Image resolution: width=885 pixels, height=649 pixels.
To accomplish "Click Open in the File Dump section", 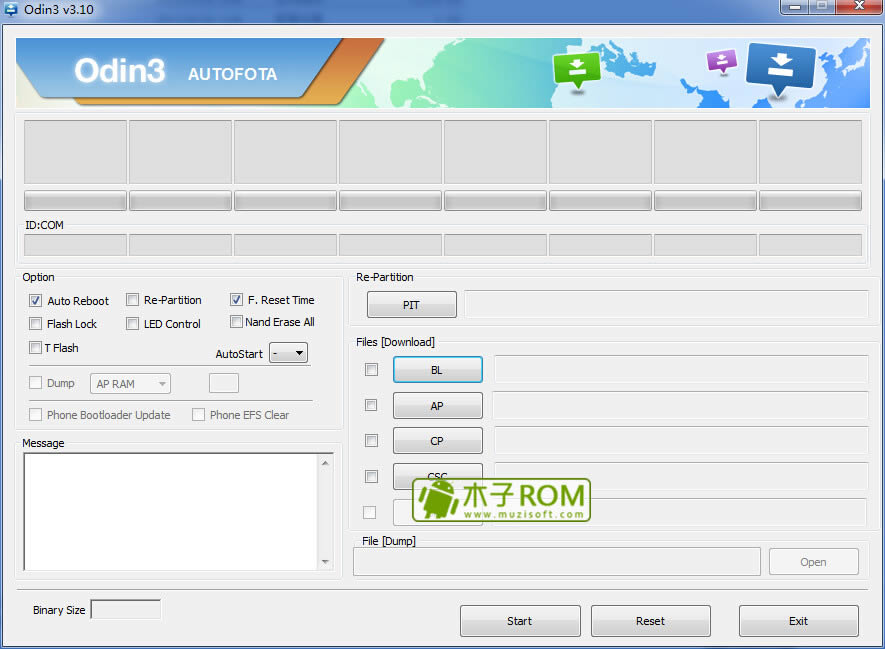I will [813, 561].
